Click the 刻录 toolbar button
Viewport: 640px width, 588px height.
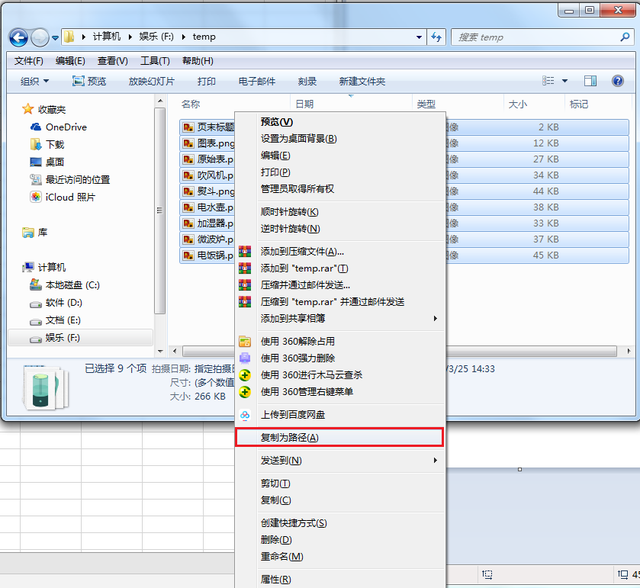(307, 81)
